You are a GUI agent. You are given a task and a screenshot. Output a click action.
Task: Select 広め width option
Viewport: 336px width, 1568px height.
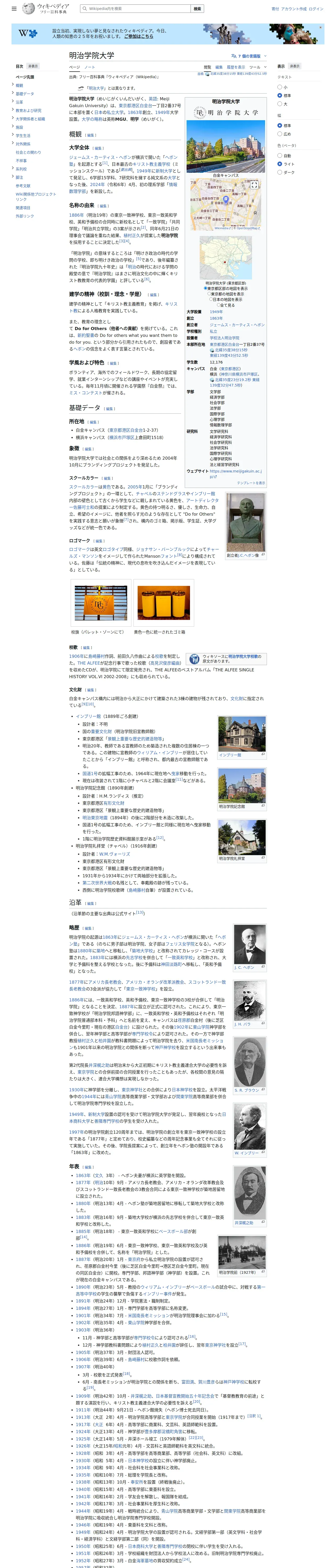(x=280, y=134)
